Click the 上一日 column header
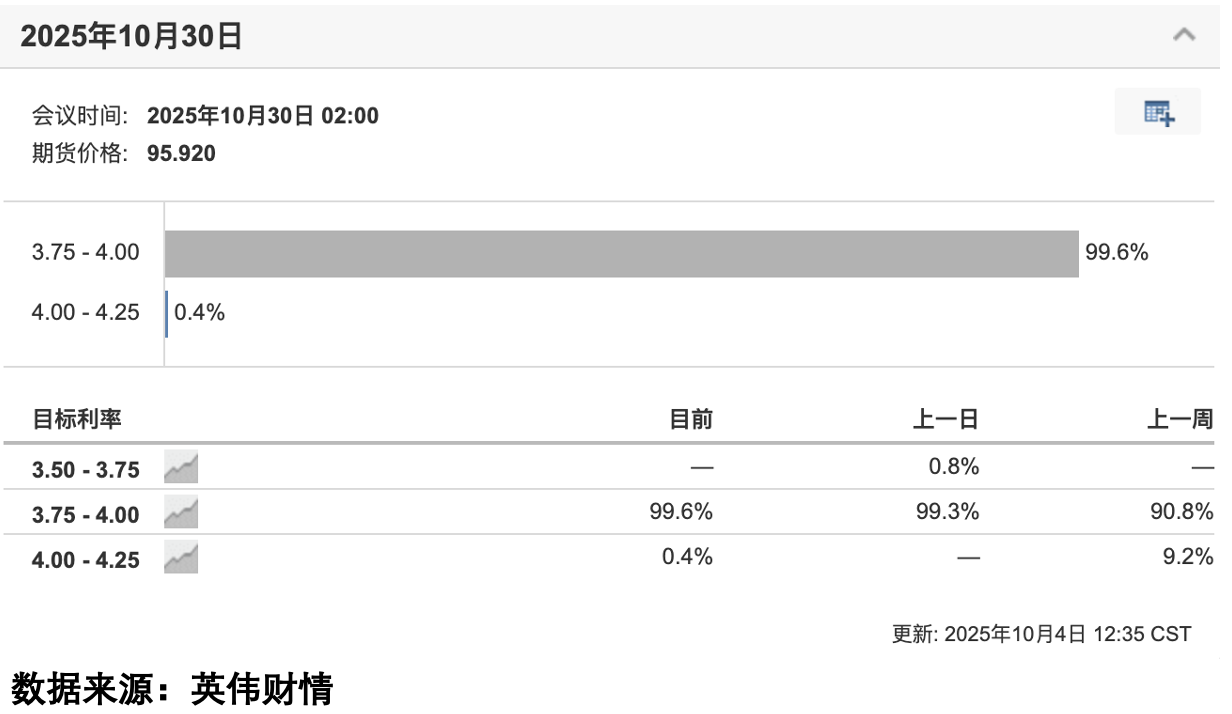The width and height of the screenshot is (1232, 714). (x=945, y=420)
